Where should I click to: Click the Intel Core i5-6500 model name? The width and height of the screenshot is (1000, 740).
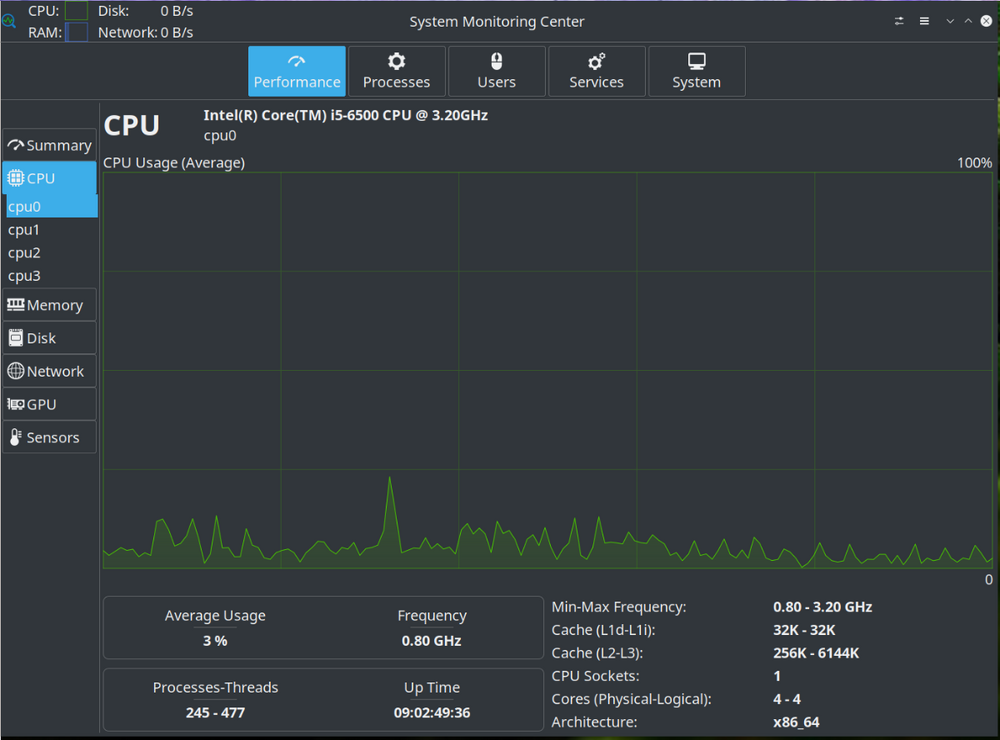[346, 115]
